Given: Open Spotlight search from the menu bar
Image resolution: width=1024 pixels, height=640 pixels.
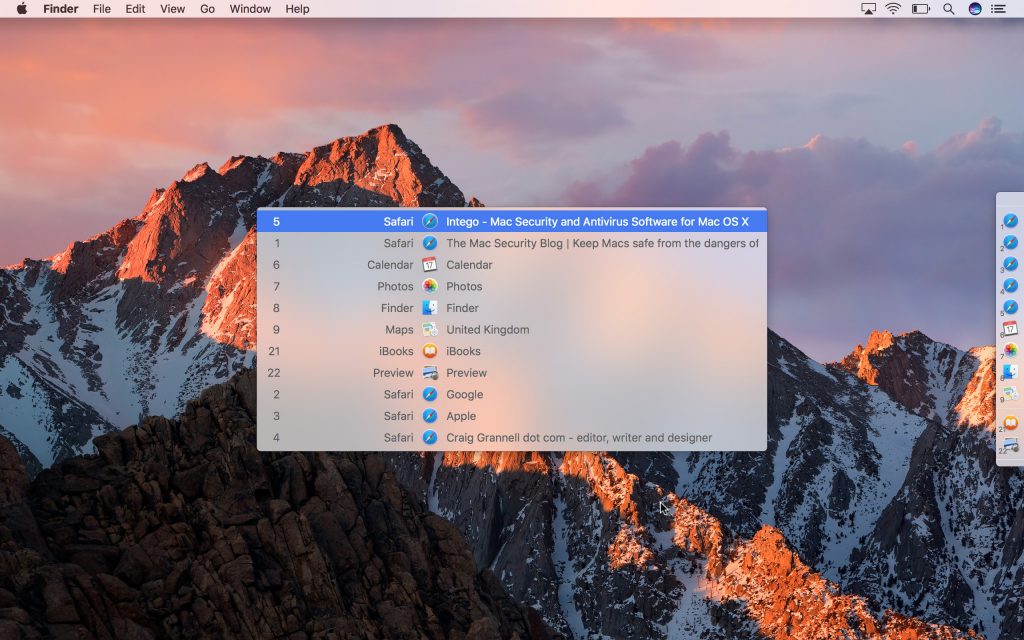Looking at the screenshot, I should pyautogui.click(x=948, y=9).
